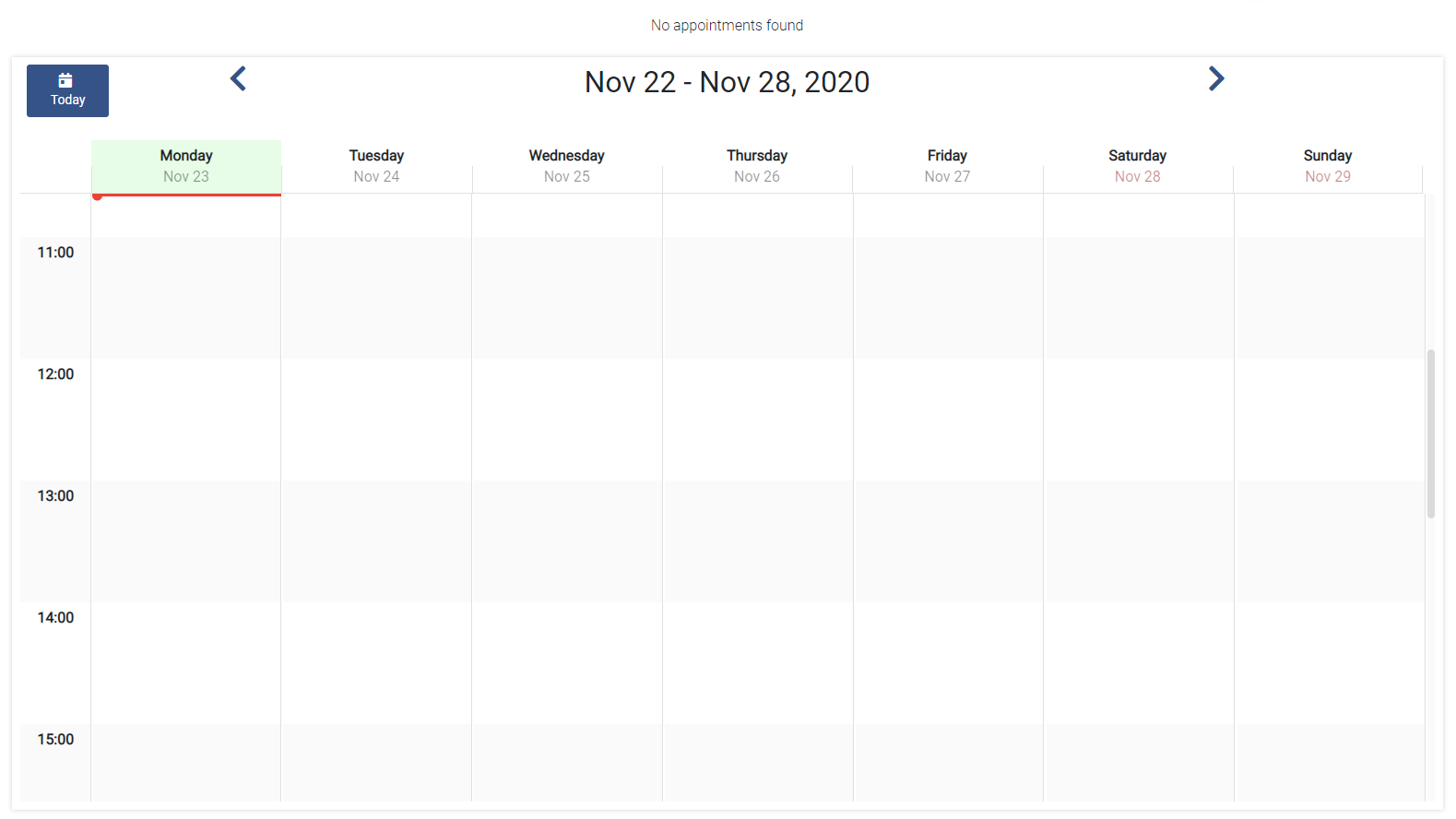The image size is (1456, 819).
Task: Click the calendar's vertical scrollbar thumb
Action: click(1431, 433)
